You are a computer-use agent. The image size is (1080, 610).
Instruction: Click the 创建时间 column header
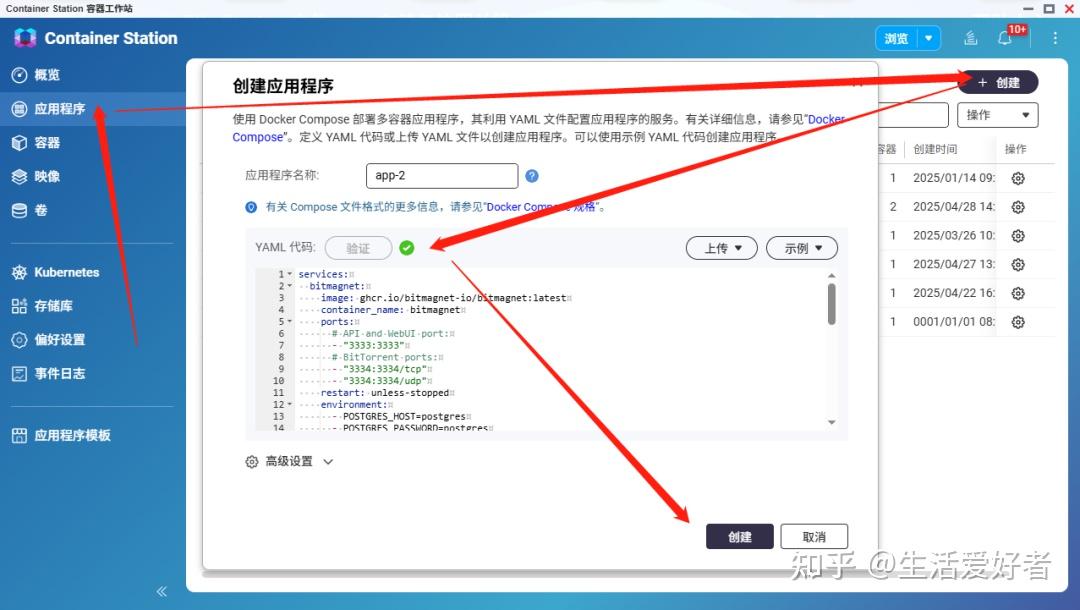[x=935, y=149]
